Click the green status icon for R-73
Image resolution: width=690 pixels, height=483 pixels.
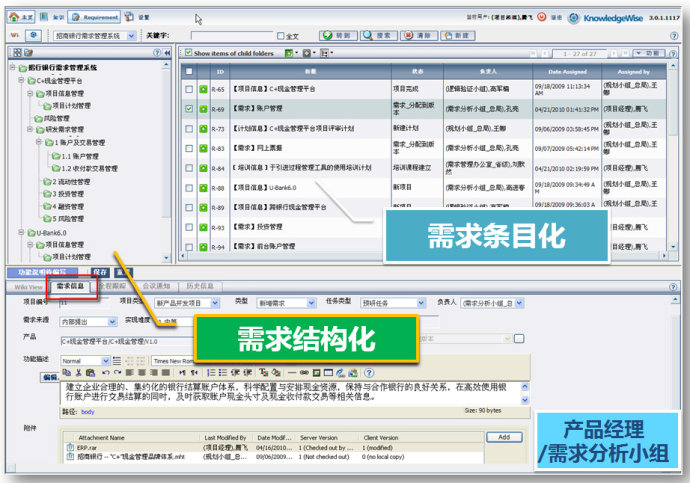point(203,127)
